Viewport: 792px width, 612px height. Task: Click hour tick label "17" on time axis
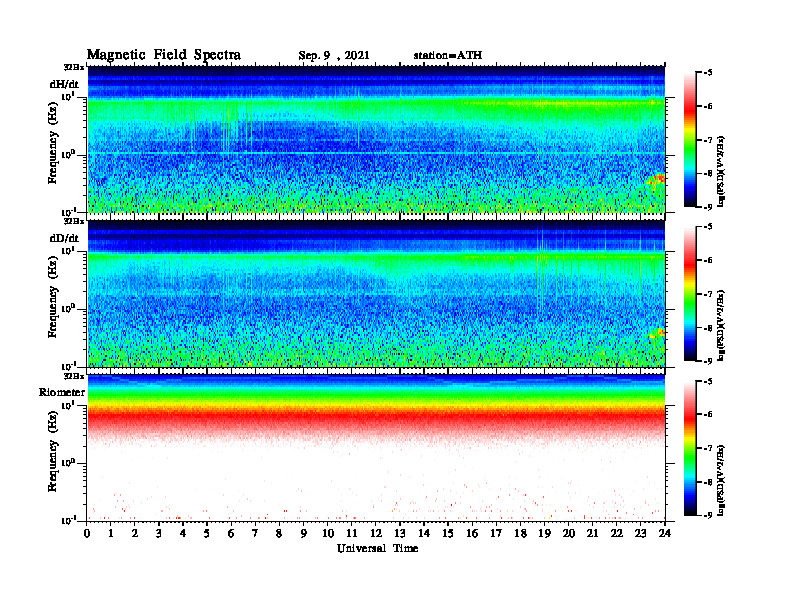coord(496,533)
